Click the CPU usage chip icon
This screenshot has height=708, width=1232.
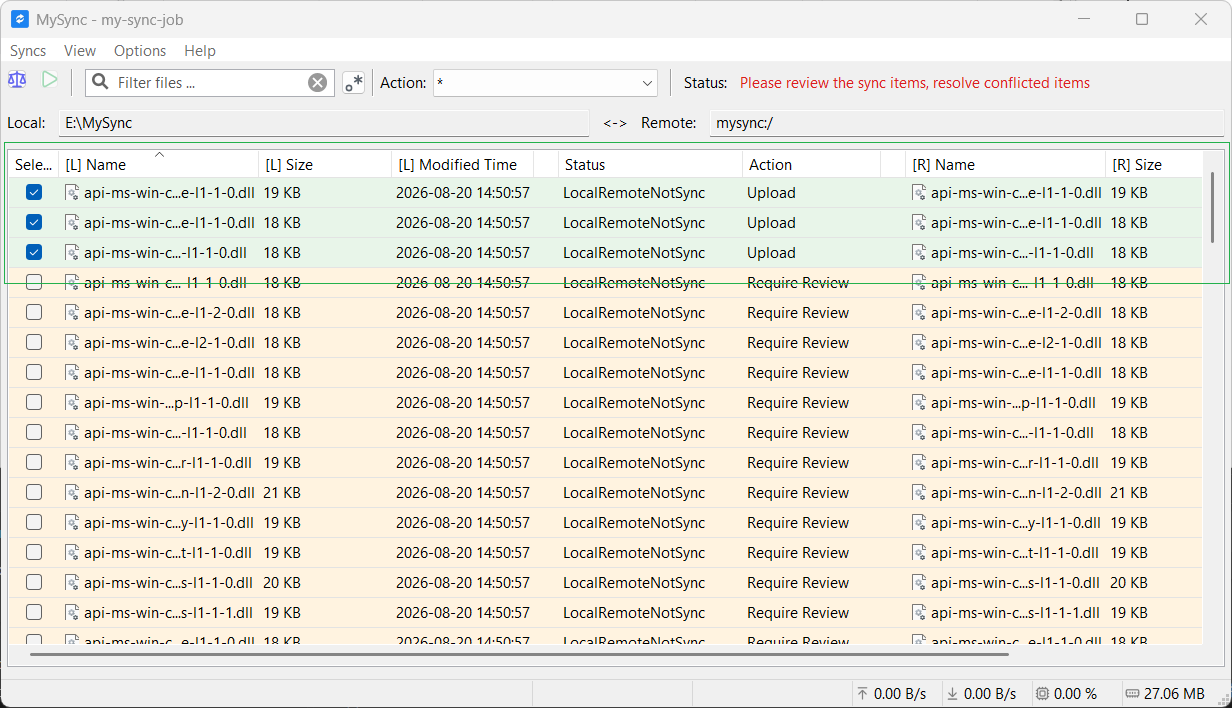[x=1042, y=693]
